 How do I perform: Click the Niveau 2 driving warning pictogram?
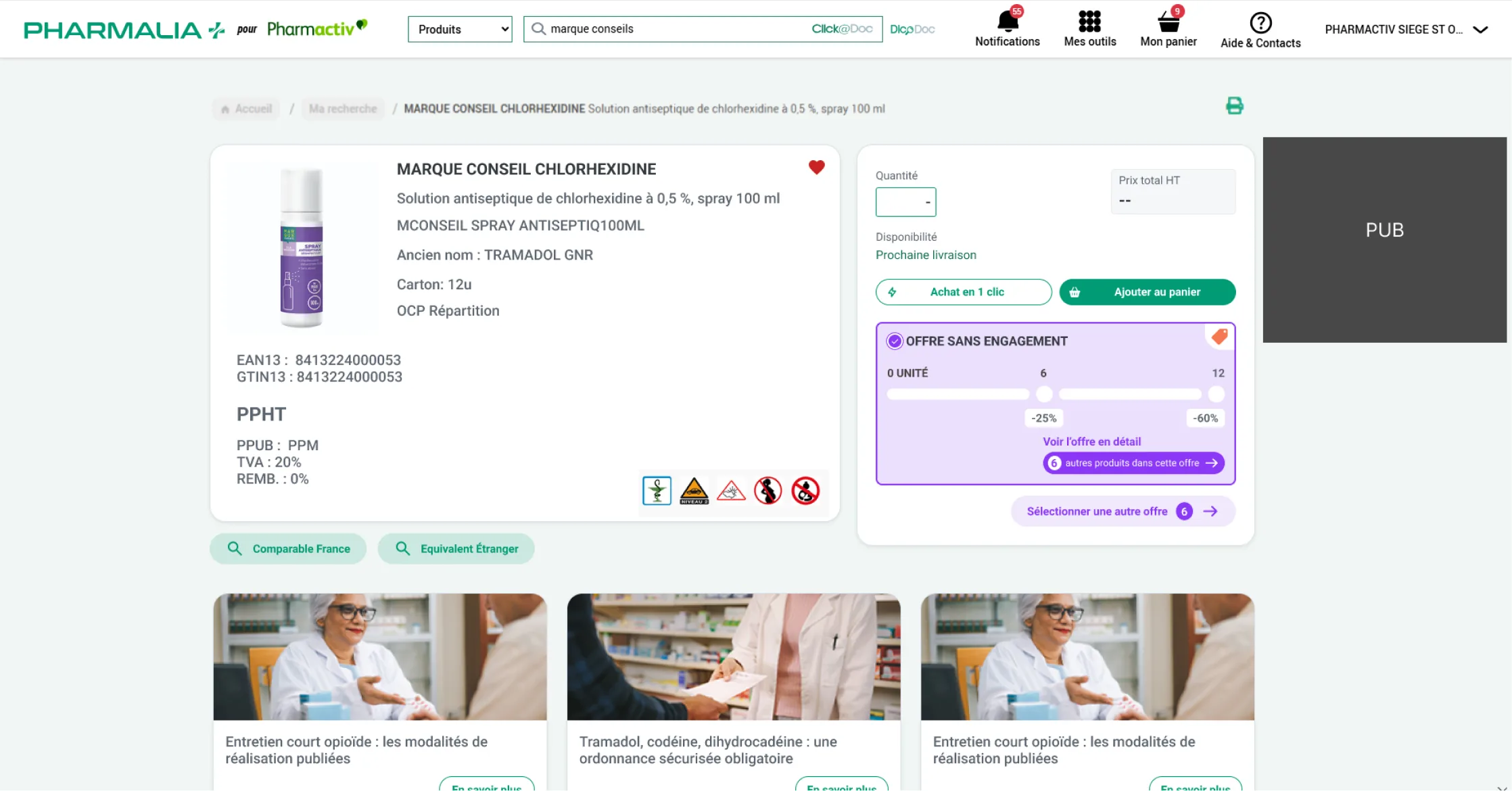(x=694, y=491)
